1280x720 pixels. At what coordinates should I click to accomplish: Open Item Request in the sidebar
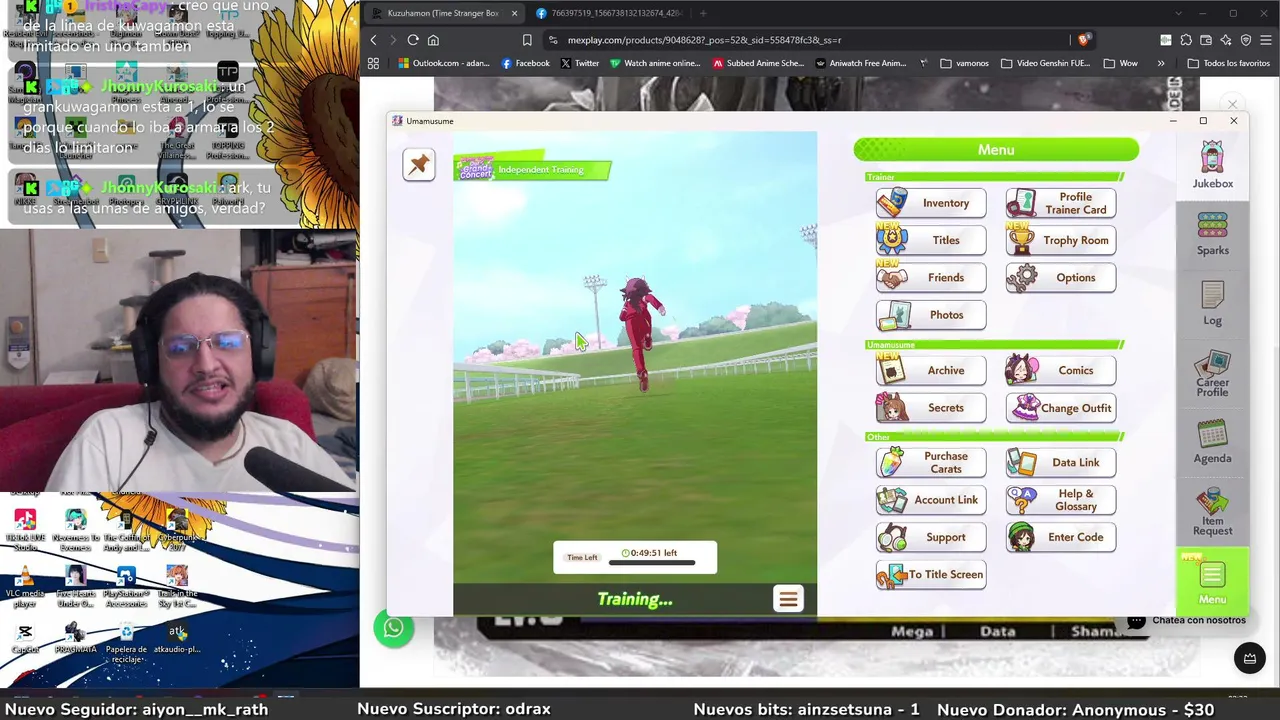click(x=1212, y=512)
